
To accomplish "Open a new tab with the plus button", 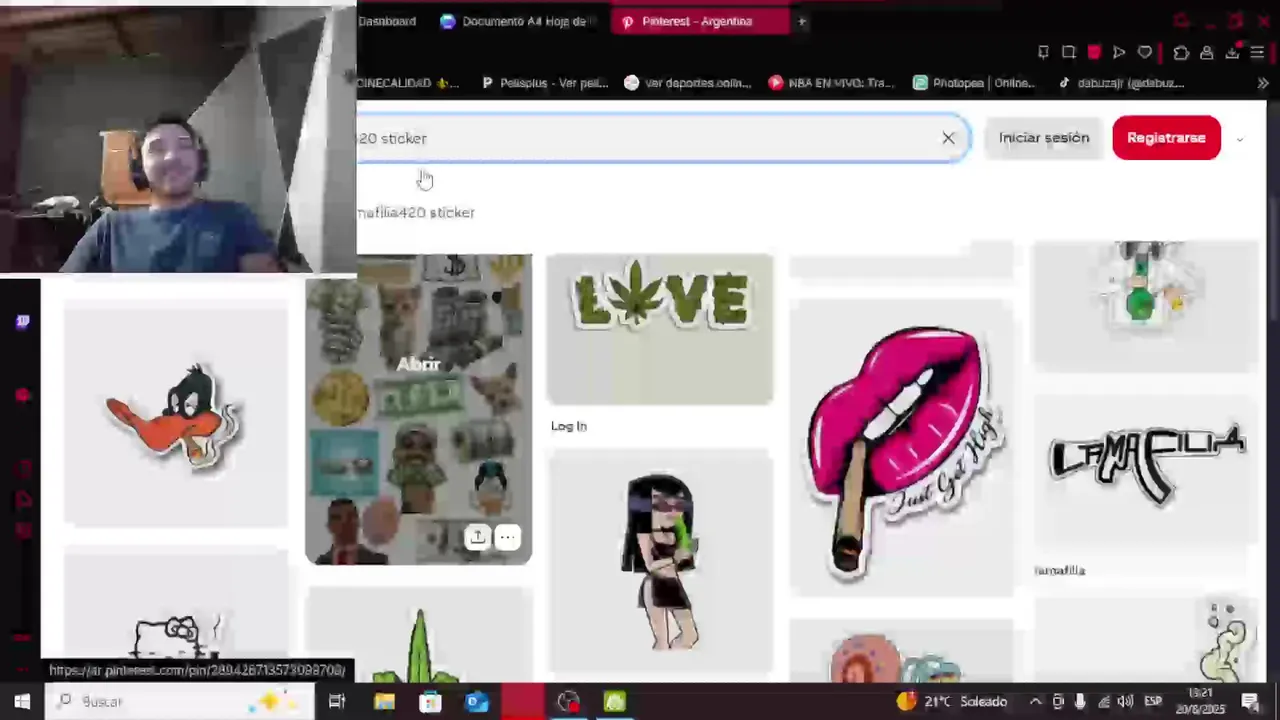I will [801, 21].
